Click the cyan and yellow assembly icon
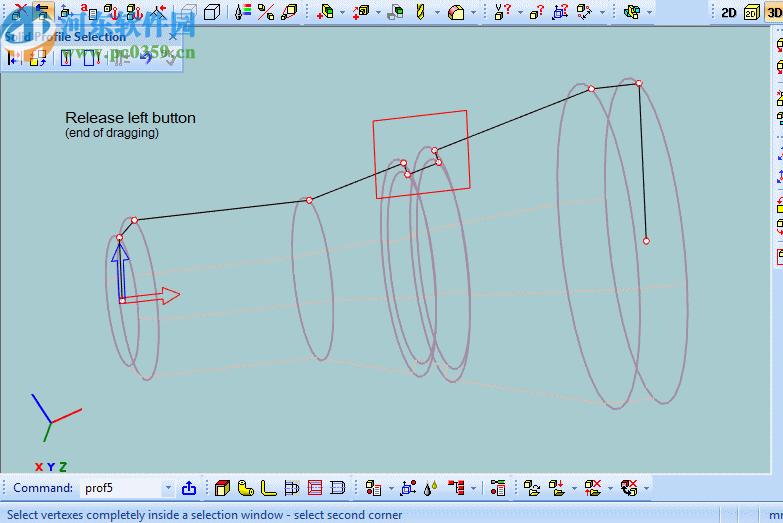Viewport: 783px width, 523px height. pyautogui.click(x=632, y=11)
